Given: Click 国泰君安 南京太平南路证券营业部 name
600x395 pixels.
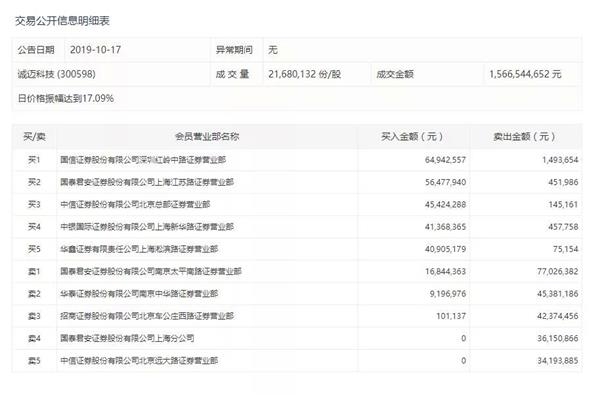Looking at the screenshot, I should 151,271.
